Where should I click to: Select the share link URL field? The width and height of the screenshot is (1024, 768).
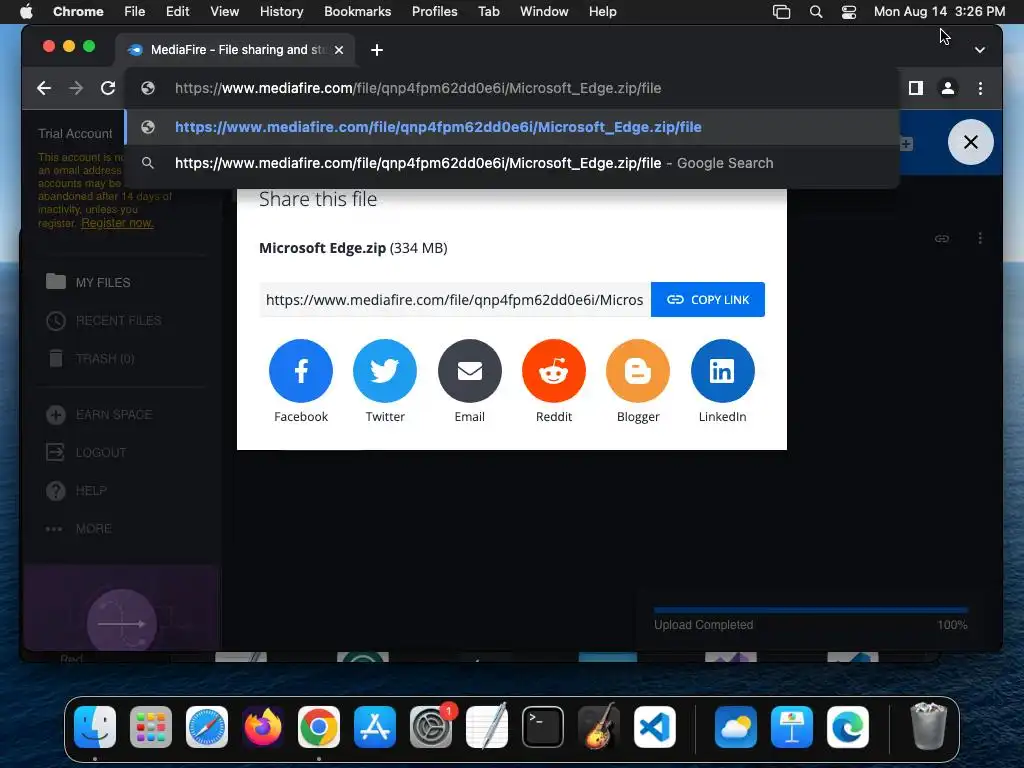tap(455, 300)
